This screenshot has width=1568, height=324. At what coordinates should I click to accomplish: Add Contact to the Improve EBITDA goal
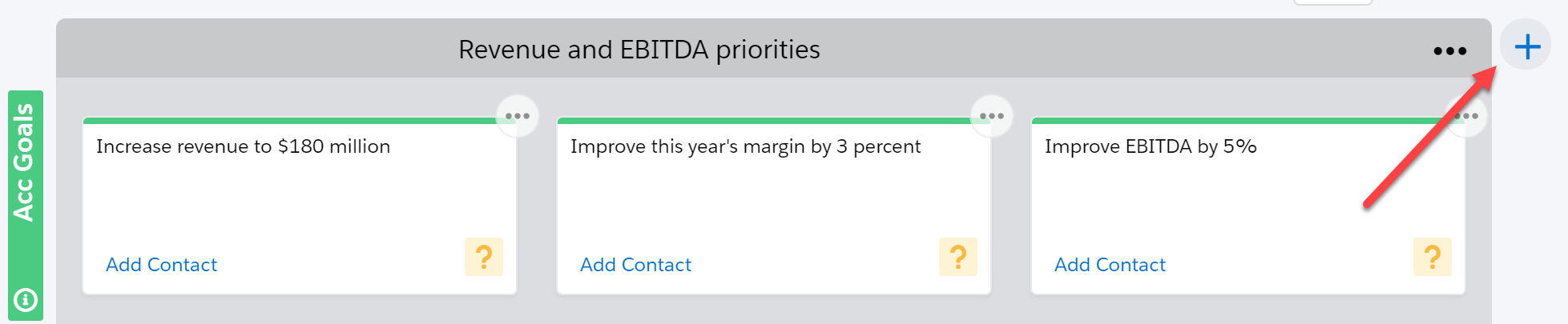point(1110,265)
